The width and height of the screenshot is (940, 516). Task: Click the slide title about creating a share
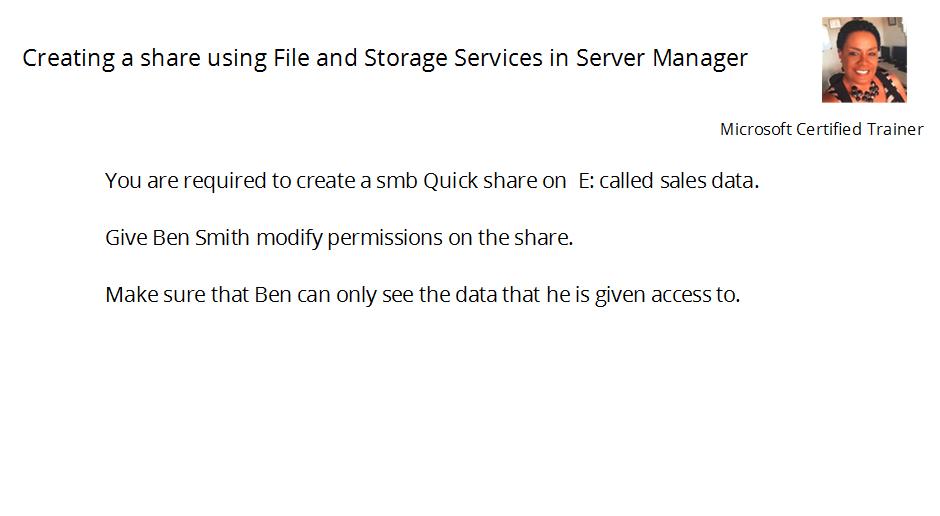pyautogui.click(x=385, y=58)
